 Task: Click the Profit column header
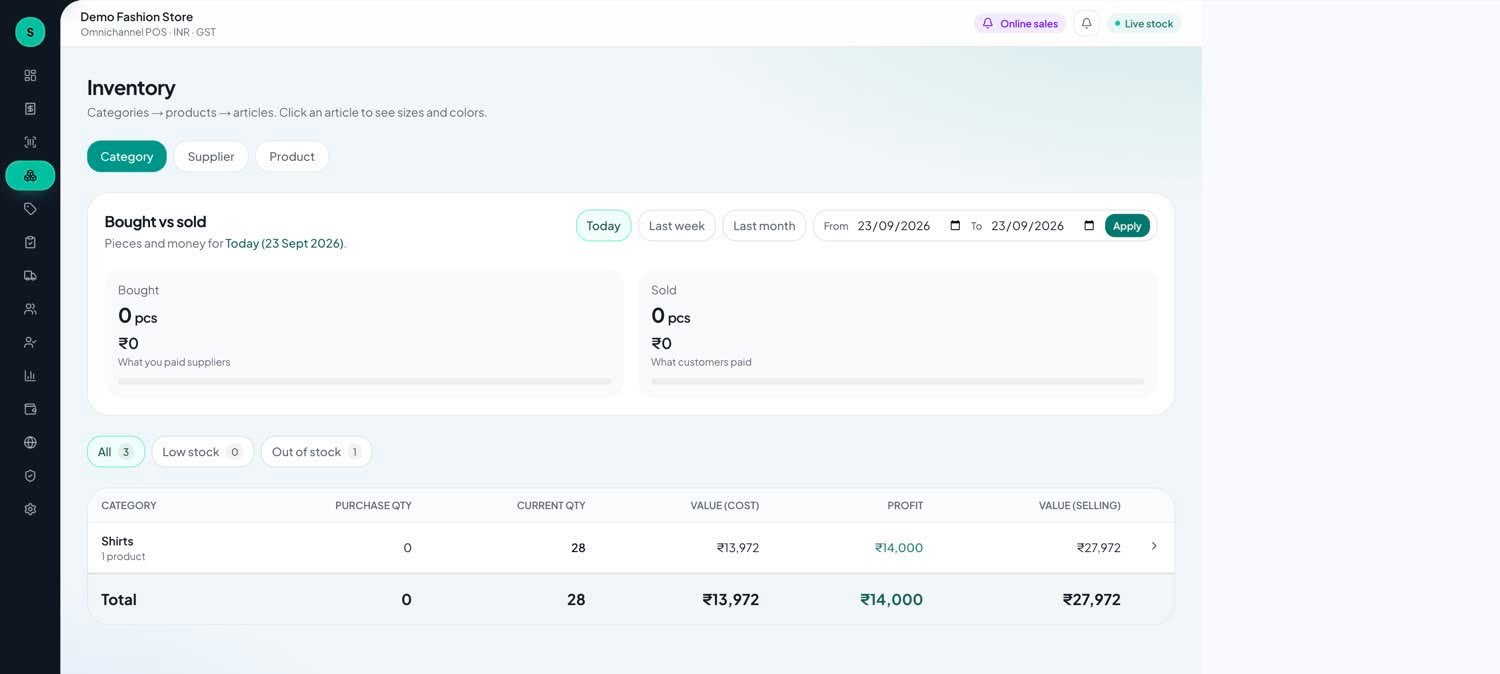tap(905, 506)
